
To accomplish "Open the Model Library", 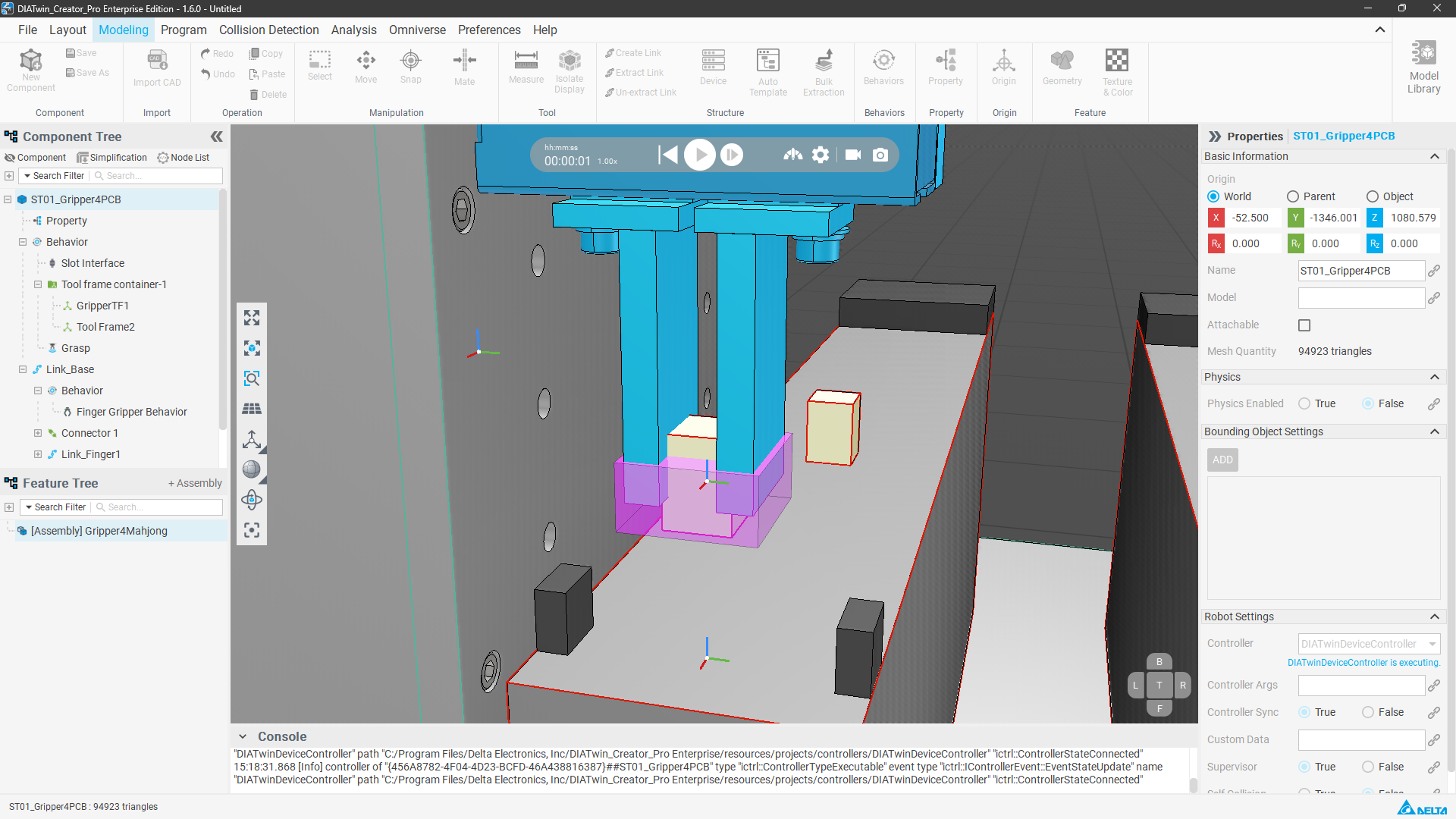I will (x=1423, y=67).
